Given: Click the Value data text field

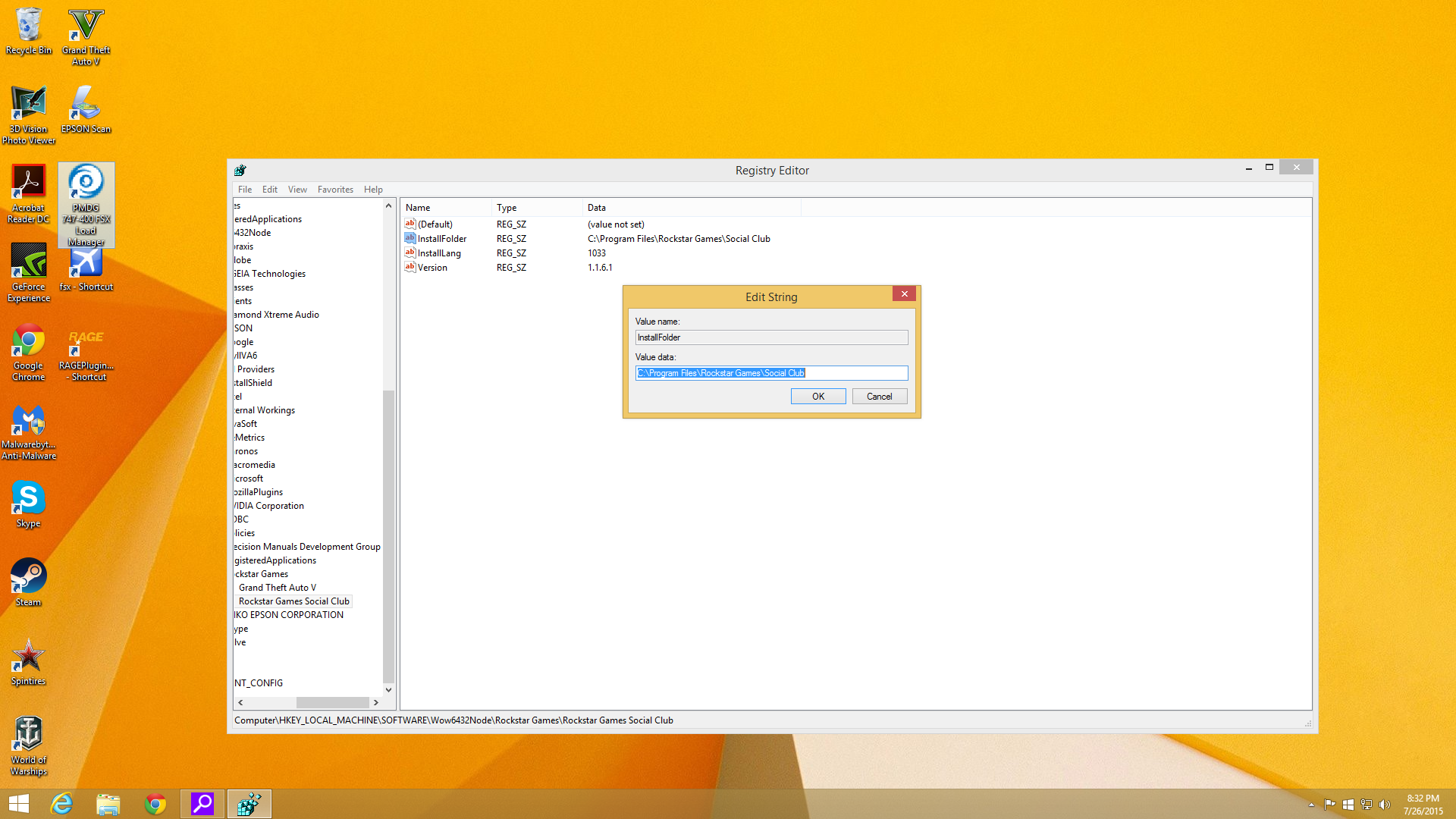Looking at the screenshot, I should pos(771,373).
